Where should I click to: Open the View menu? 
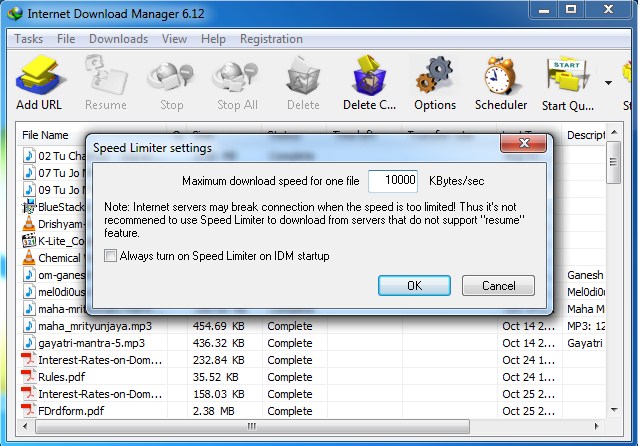[x=175, y=39]
